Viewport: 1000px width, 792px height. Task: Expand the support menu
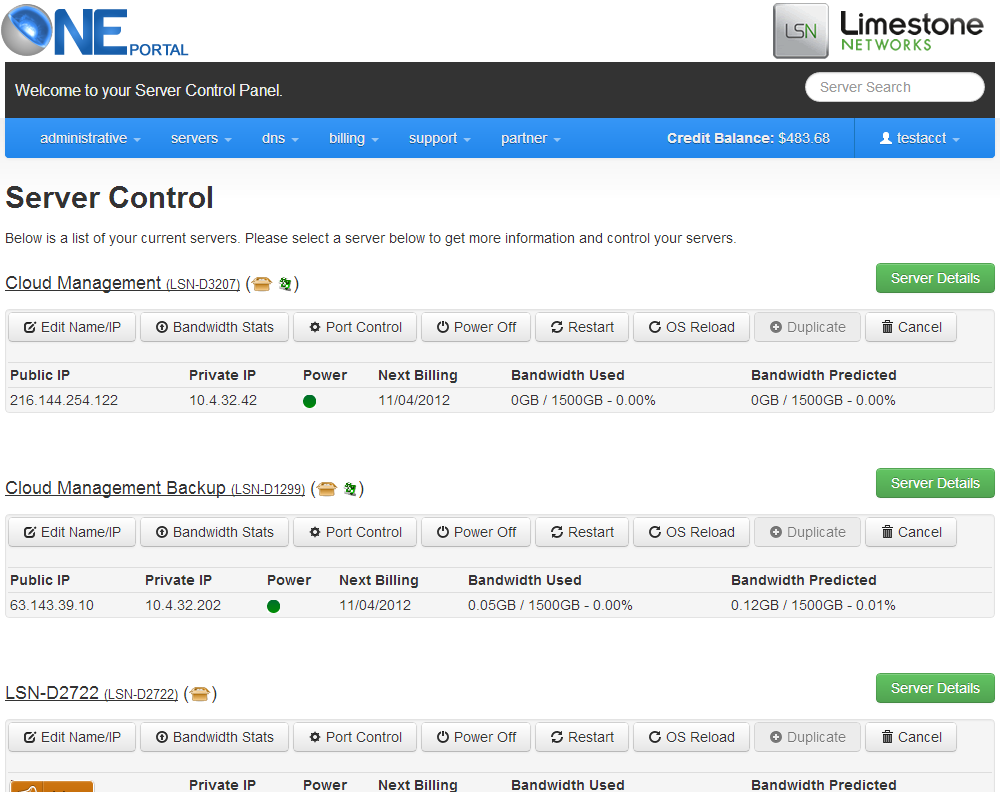click(x=439, y=138)
